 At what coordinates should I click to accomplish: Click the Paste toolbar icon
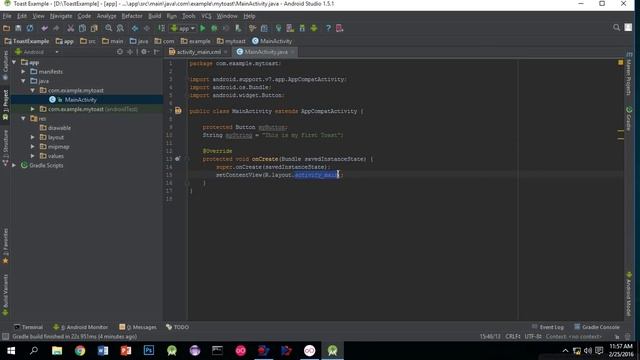click(x=94, y=28)
